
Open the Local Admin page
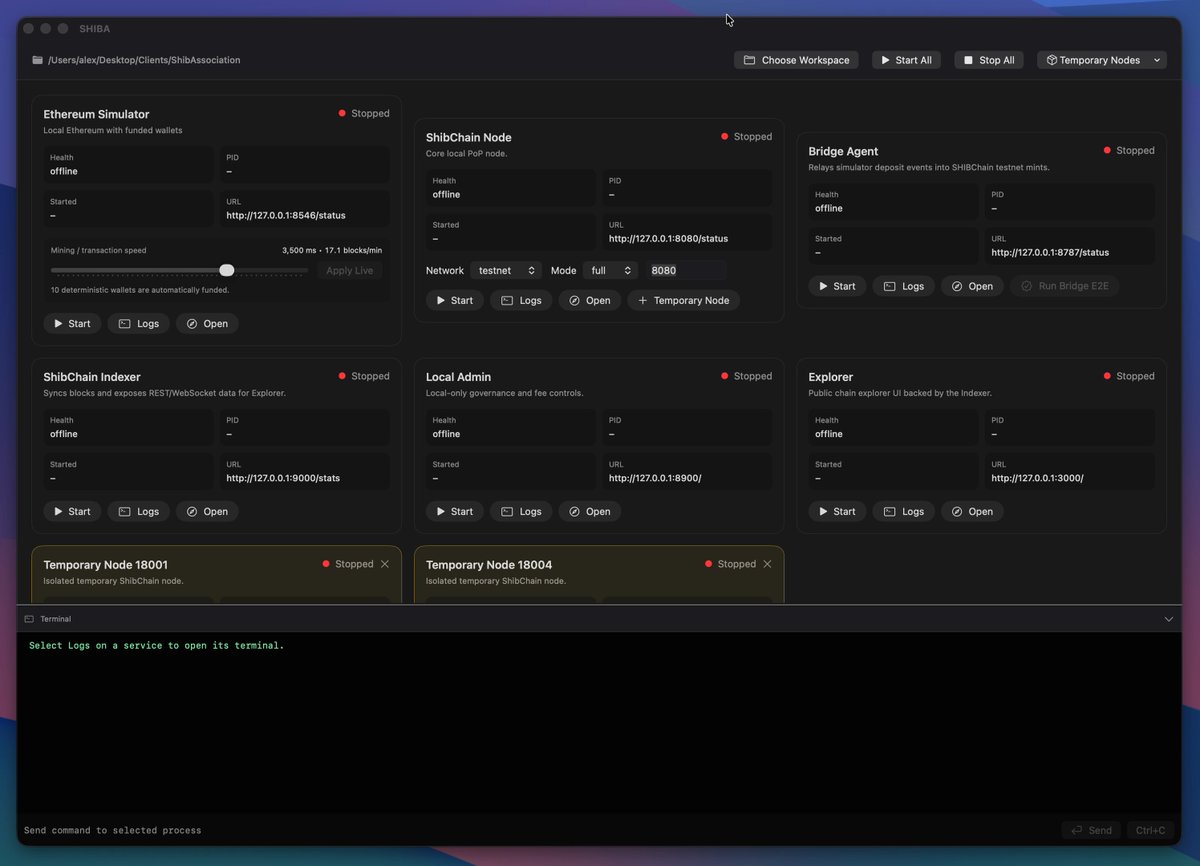pyautogui.click(x=590, y=511)
